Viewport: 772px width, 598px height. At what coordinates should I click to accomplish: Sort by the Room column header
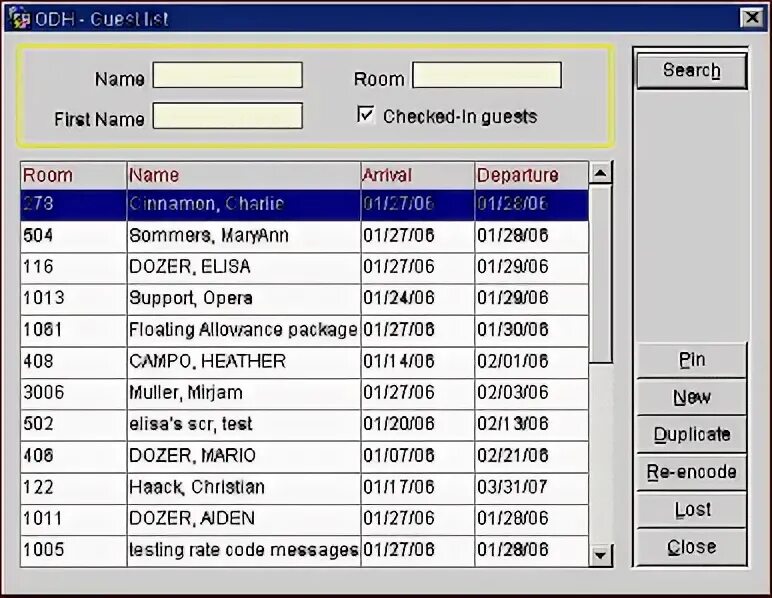click(x=73, y=175)
